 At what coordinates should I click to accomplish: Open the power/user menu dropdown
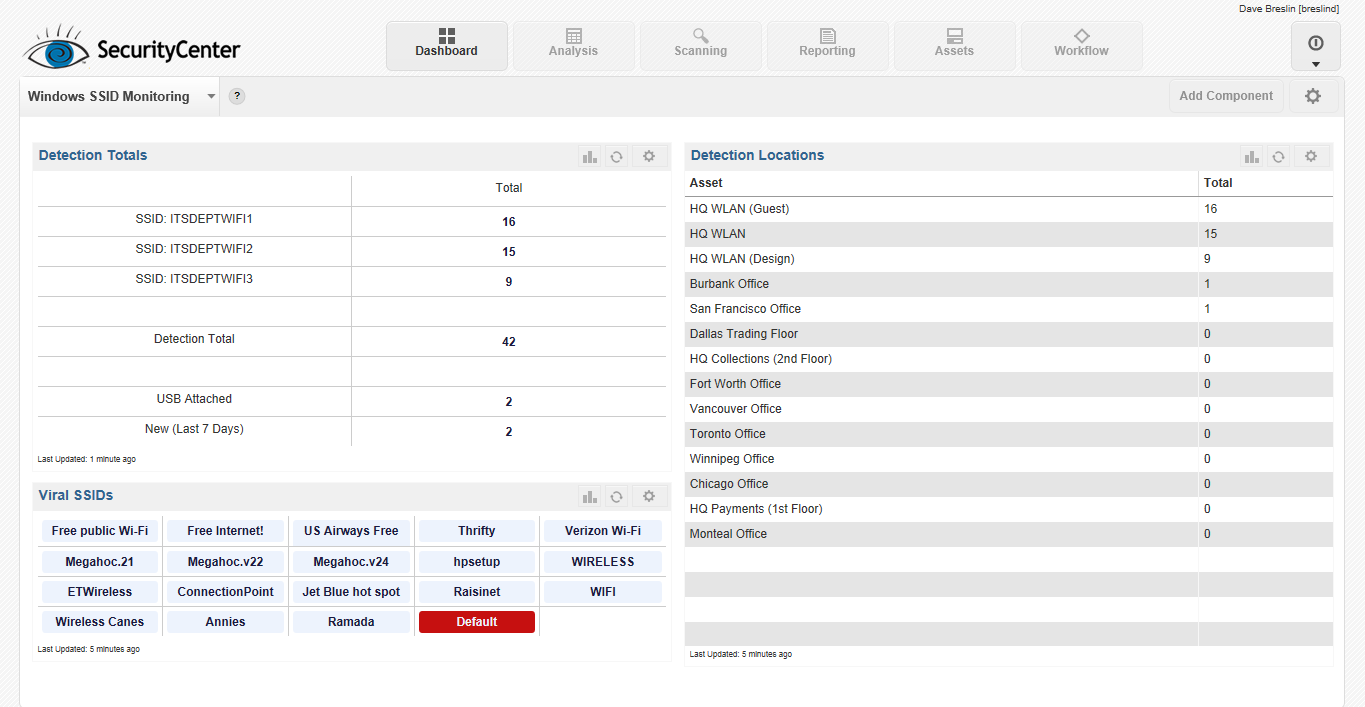(x=1316, y=47)
